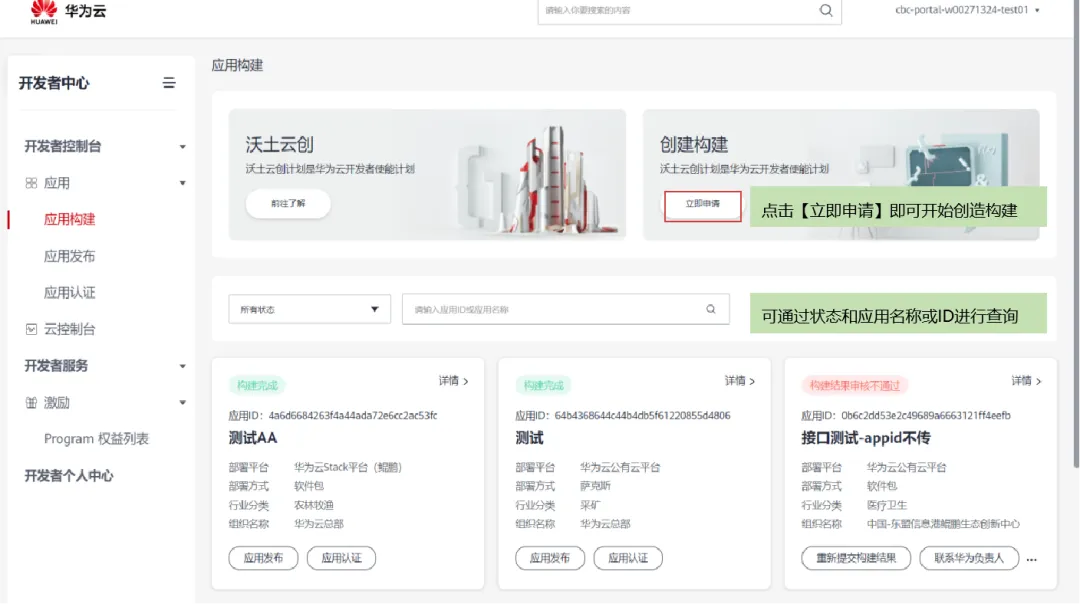The height and width of the screenshot is (604, 1080).
Task: Click the 构建完成 tag on 测试AA card
Action: coord(257,386)
